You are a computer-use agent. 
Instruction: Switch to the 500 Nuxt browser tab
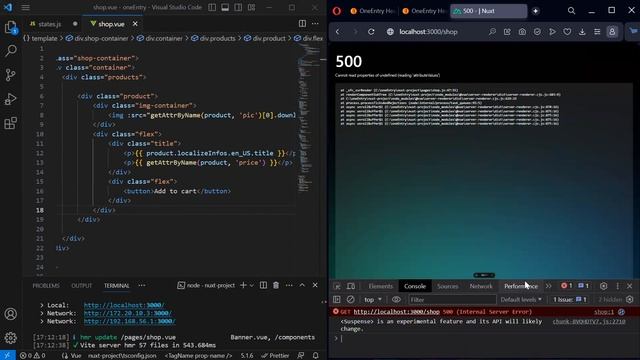[x=488, y=11]
